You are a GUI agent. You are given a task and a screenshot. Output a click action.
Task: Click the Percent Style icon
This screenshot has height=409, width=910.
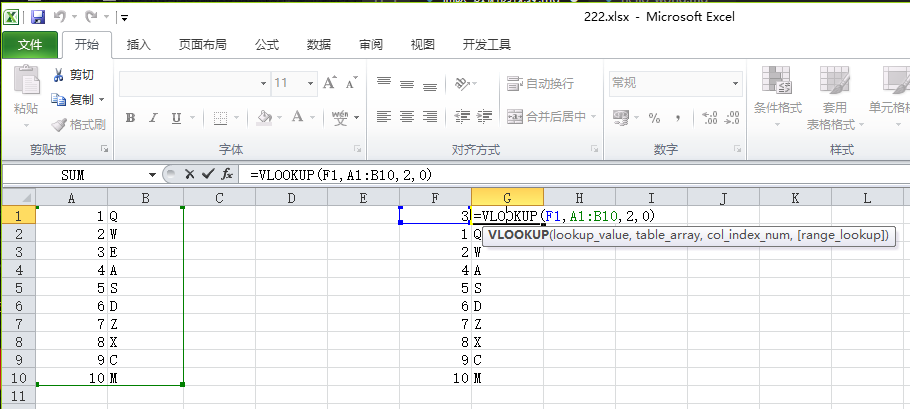655,117
